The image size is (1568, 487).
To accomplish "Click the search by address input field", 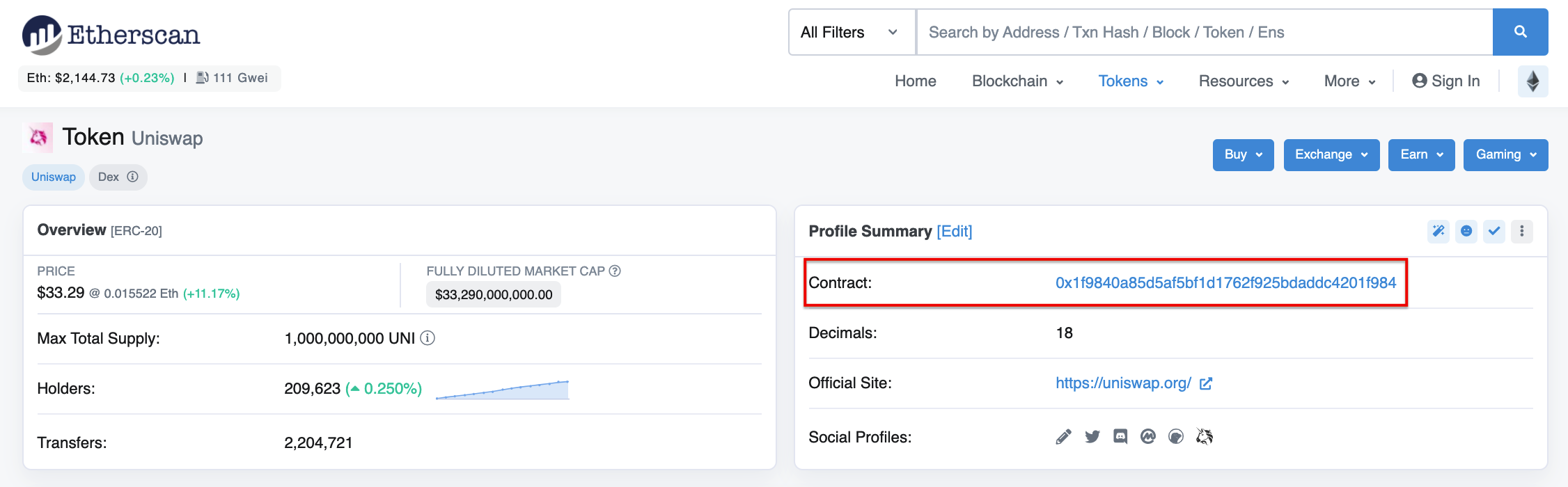I will (1205, 32).
